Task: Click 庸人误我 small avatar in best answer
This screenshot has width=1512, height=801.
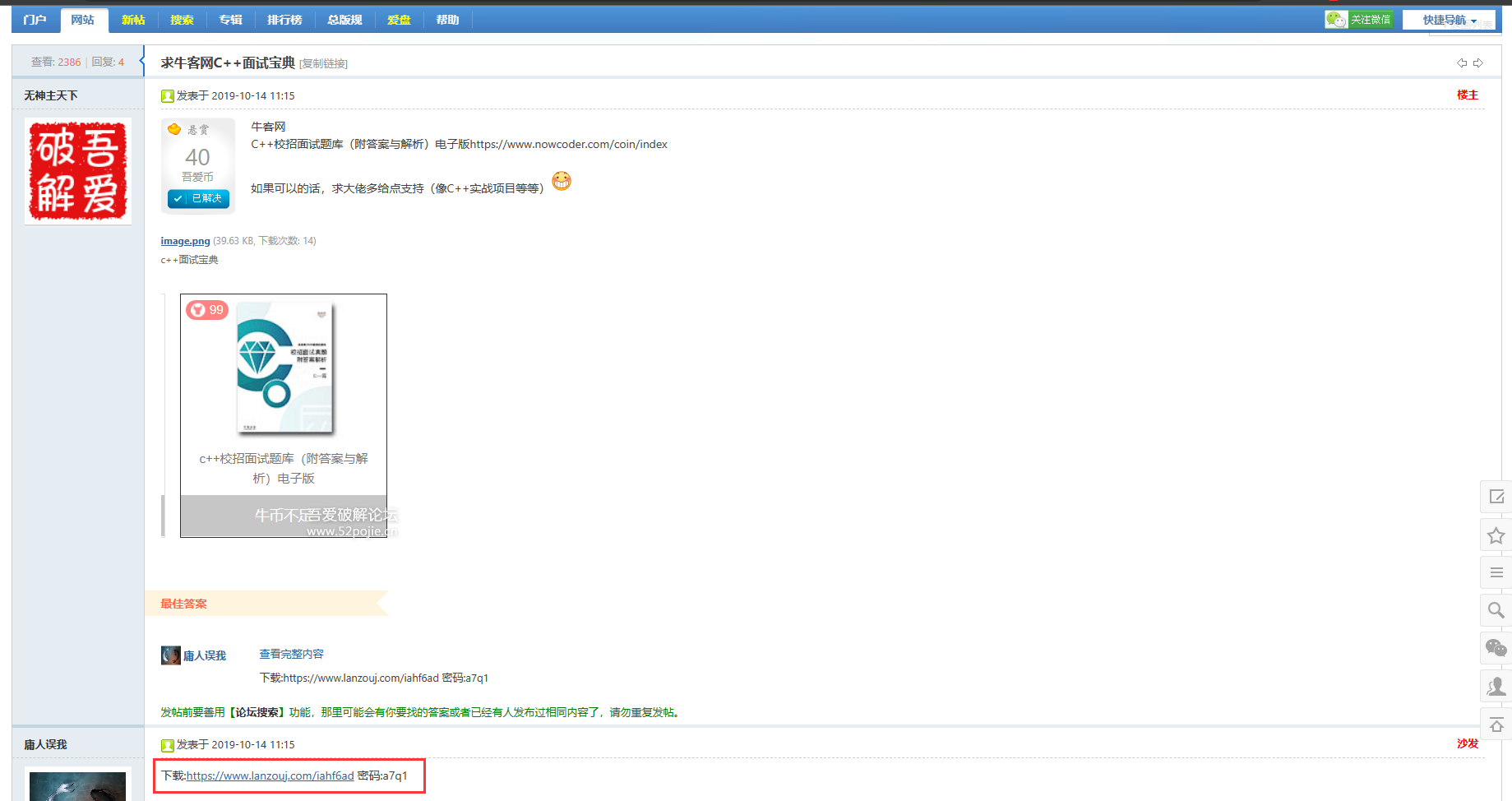Action: 171,655
